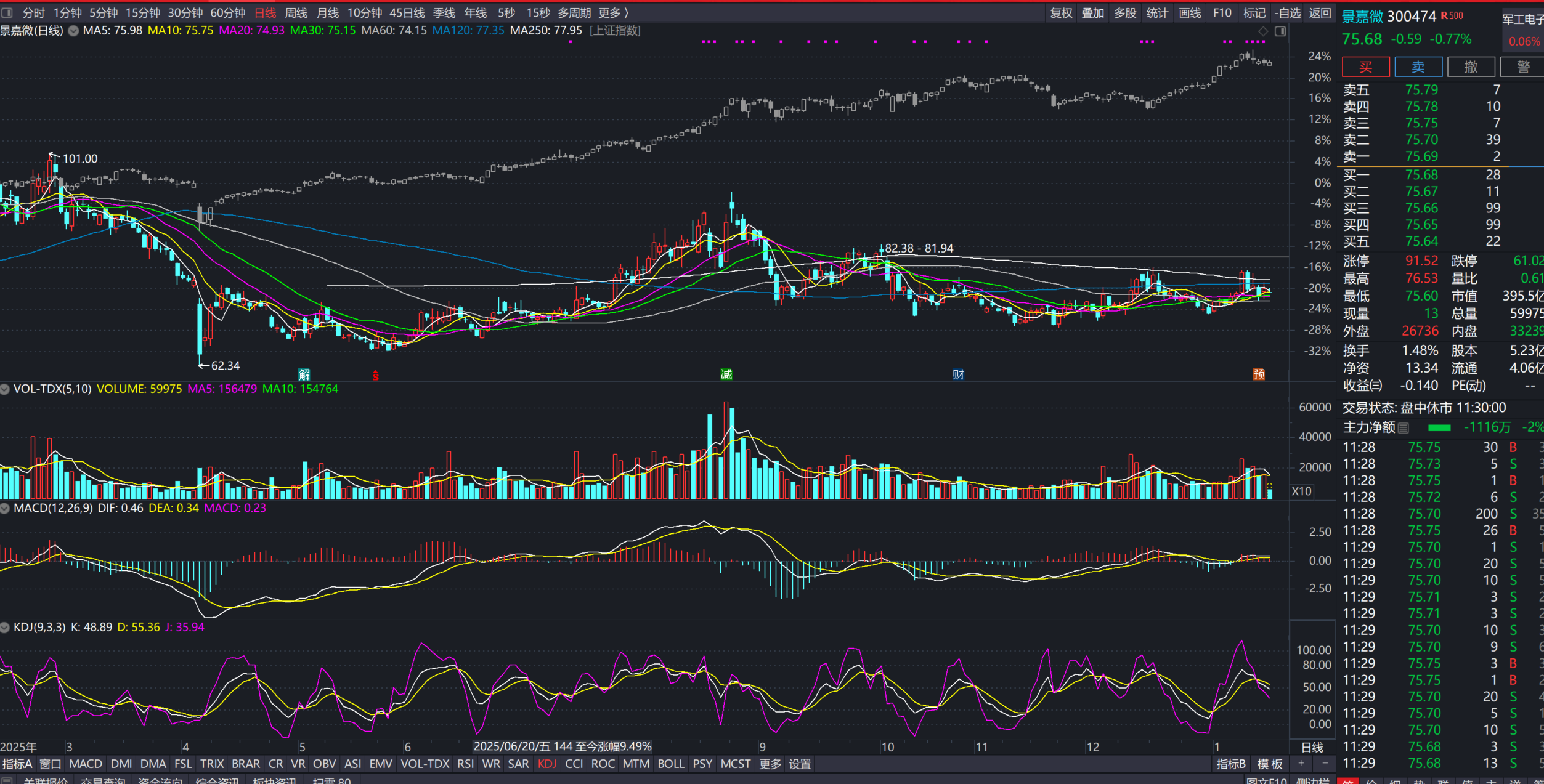Click the 解 event marker on chart

tap(304, 374)
